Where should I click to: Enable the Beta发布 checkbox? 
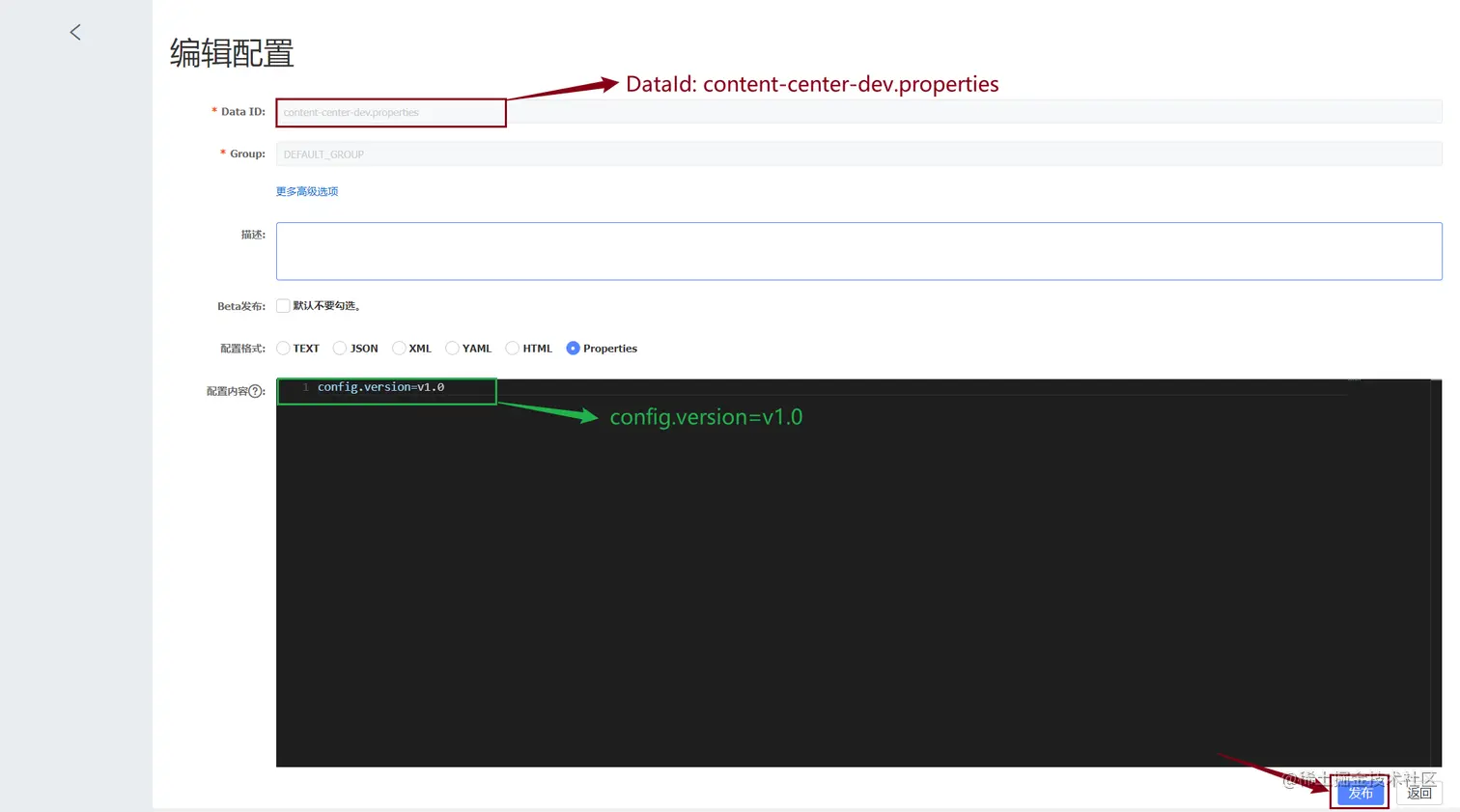pos(283,306)
